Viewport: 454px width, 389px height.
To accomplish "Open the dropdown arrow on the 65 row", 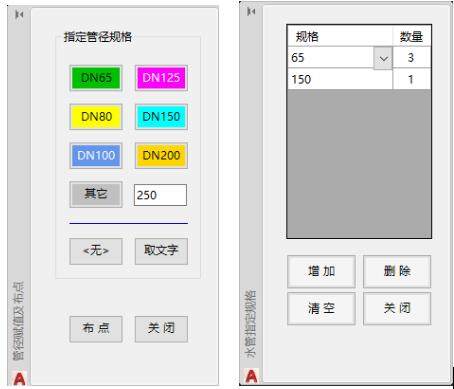I will pyautogui.click(x=383, y=58).
